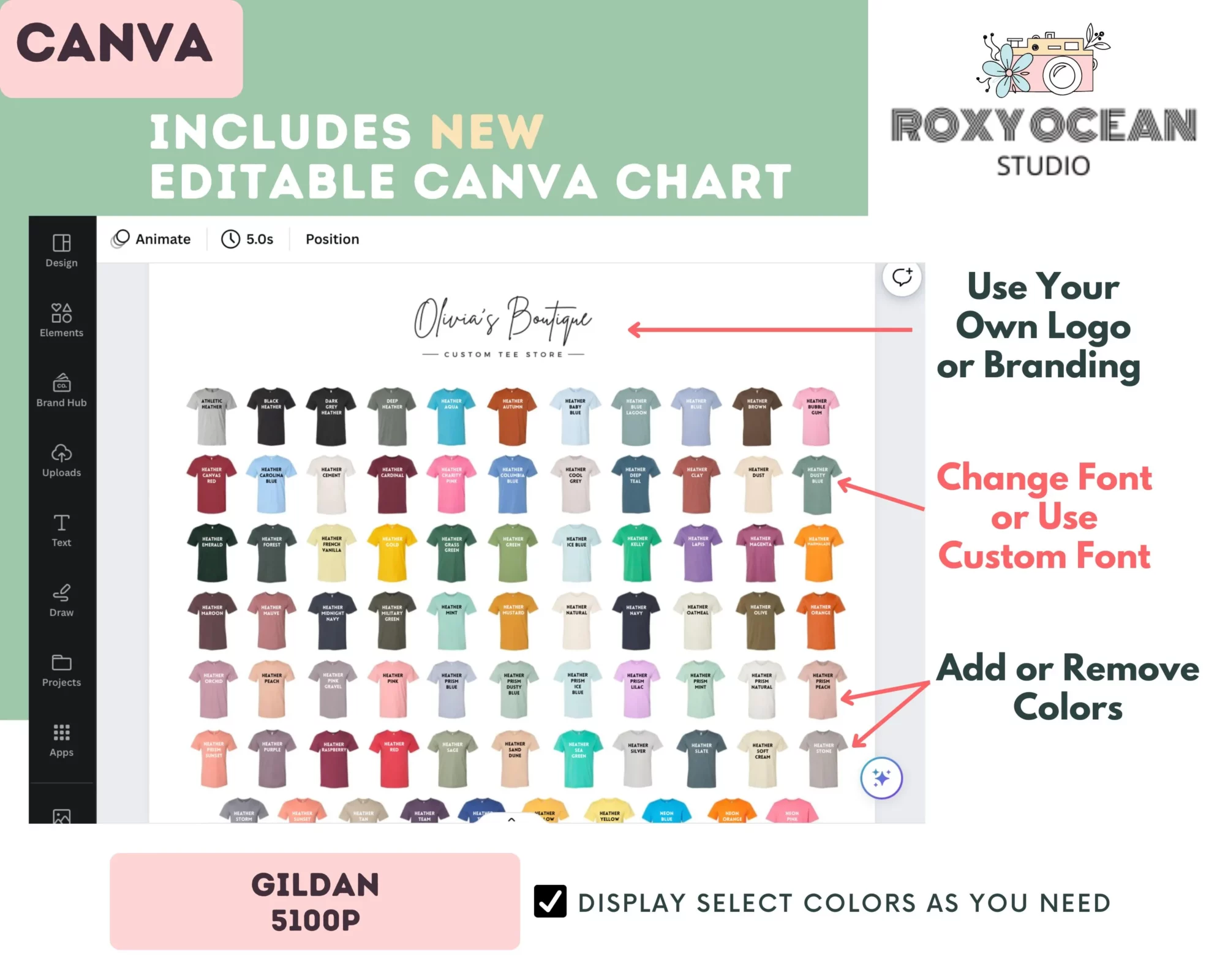This screenshot has width=1225, height=980.
Task: Click the Apps panel icon
Action: (61, 735)
